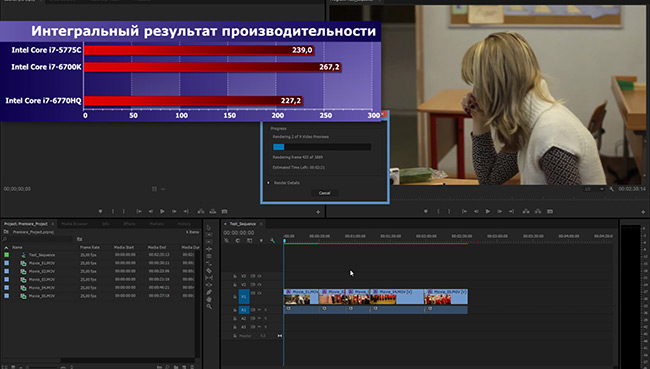This screenshot has width=650, height=369.
Task: Go to In point in Program monitor
Action: click(464, 211)
